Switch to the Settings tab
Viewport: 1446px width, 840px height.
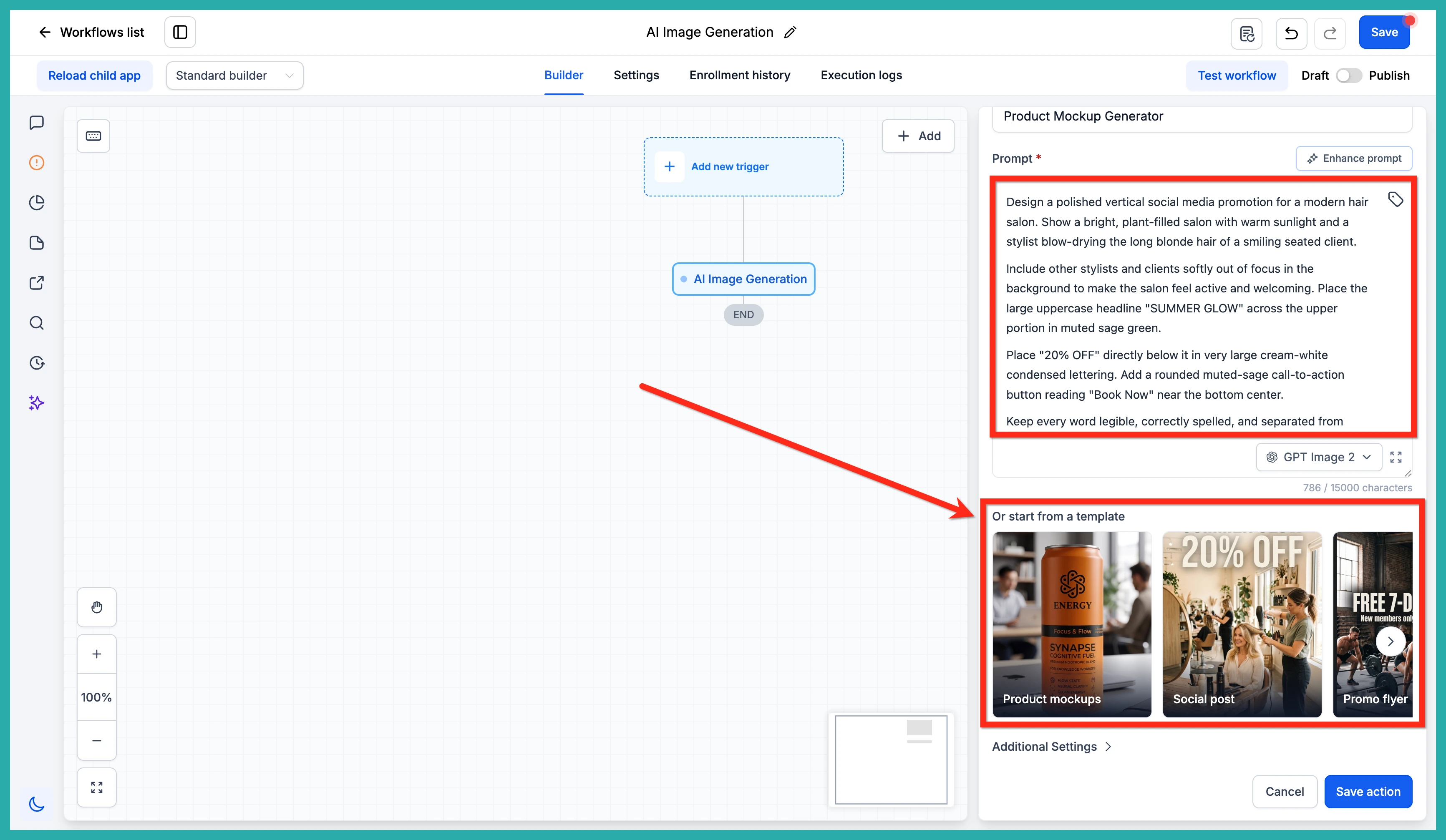click(636, 75)
